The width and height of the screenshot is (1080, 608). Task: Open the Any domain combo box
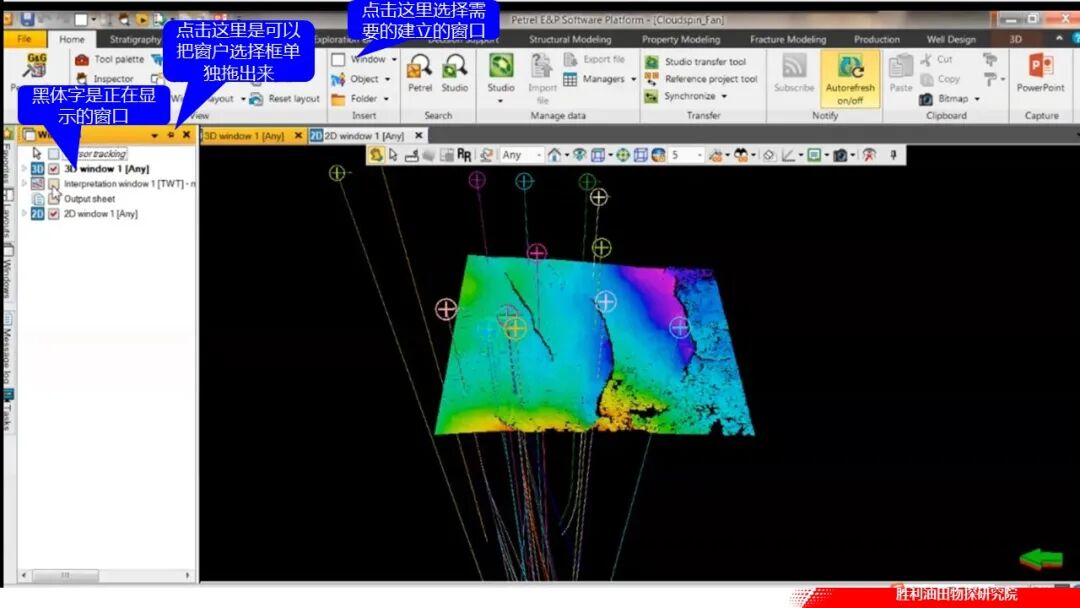pos(521,155)
